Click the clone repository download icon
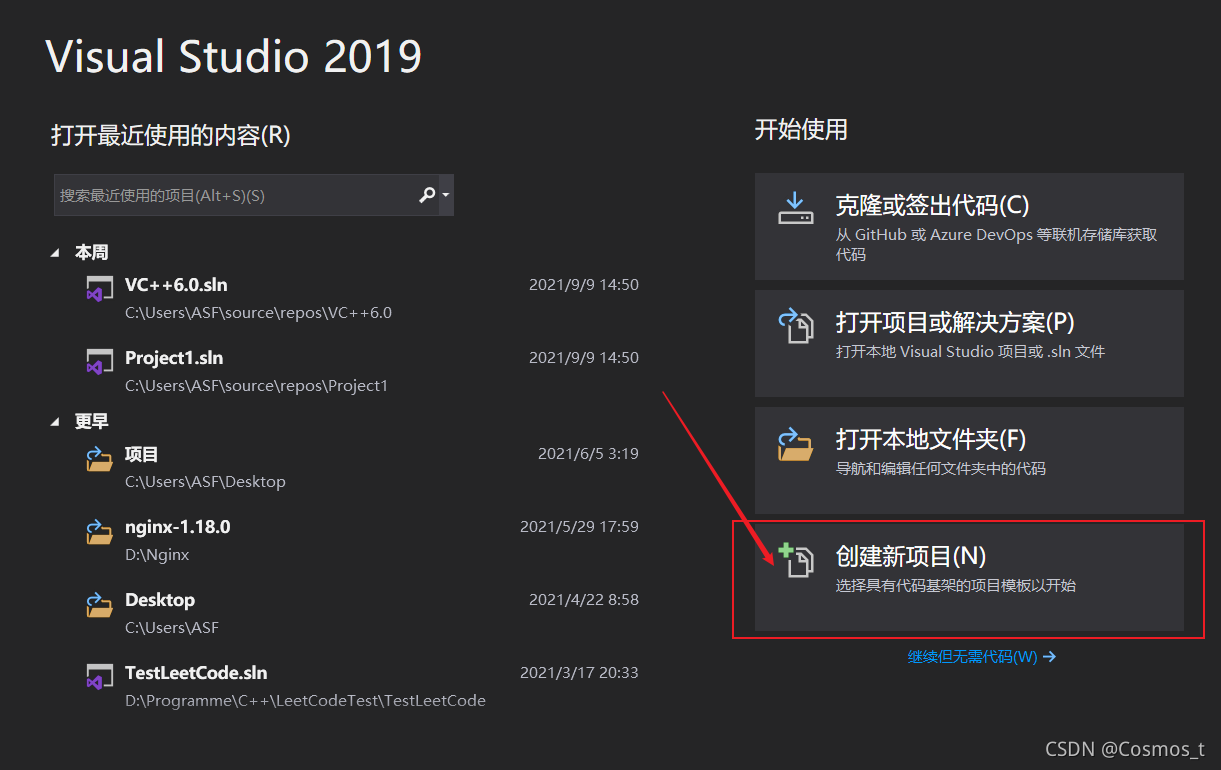Image resolution: width=1221 pixels, height=770 pixels. tap(797, 208)
